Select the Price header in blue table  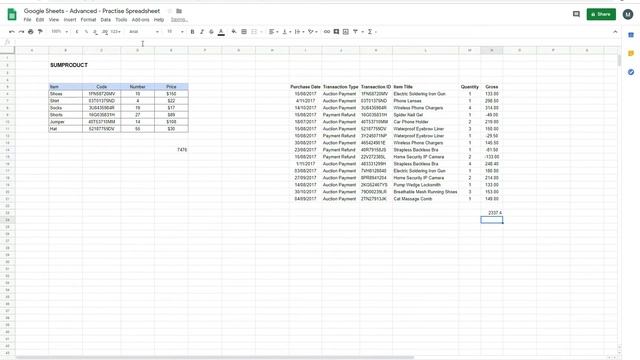click(171, 87)
